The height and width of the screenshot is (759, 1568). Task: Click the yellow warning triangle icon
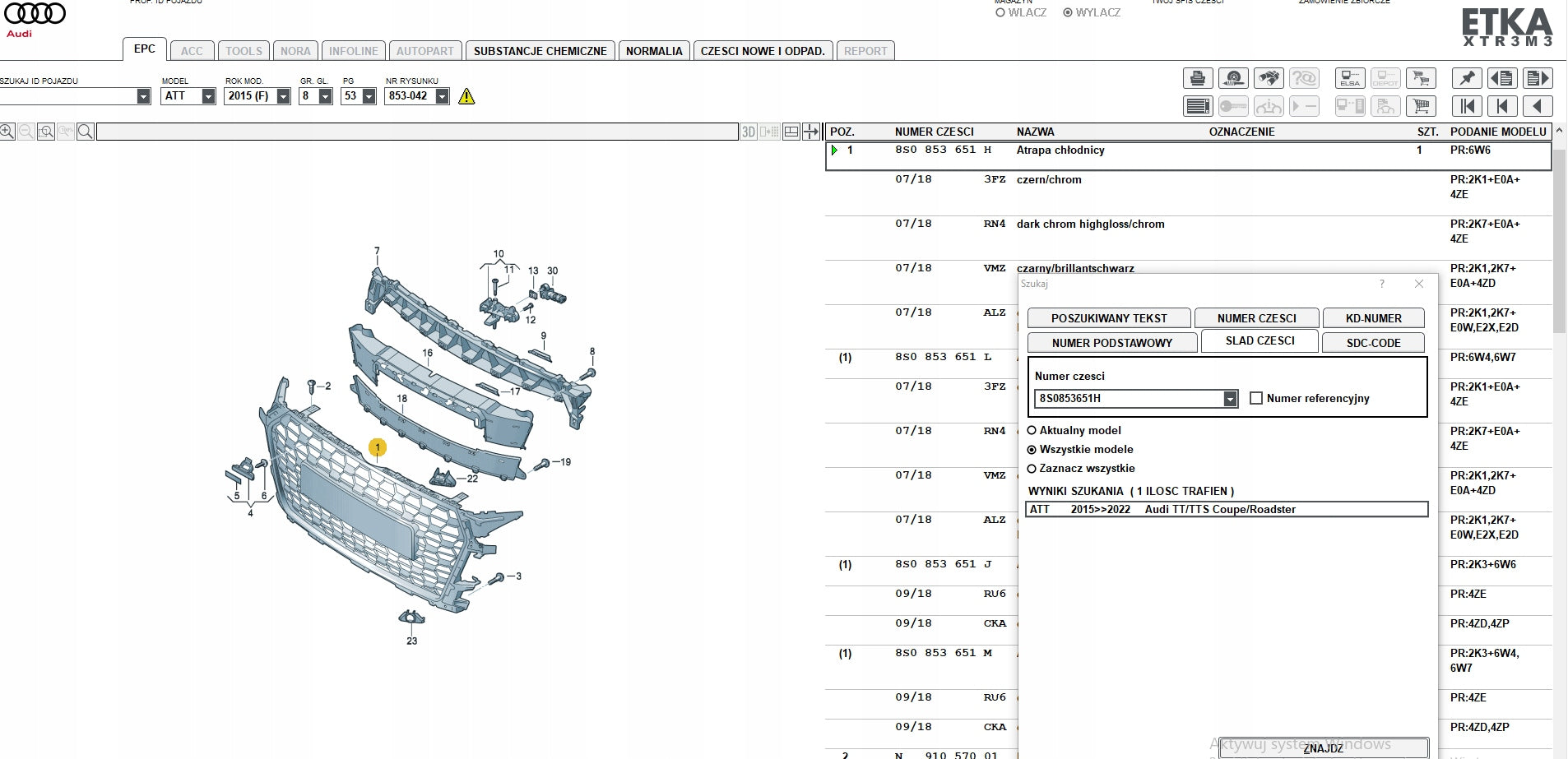tap(466, 96)
